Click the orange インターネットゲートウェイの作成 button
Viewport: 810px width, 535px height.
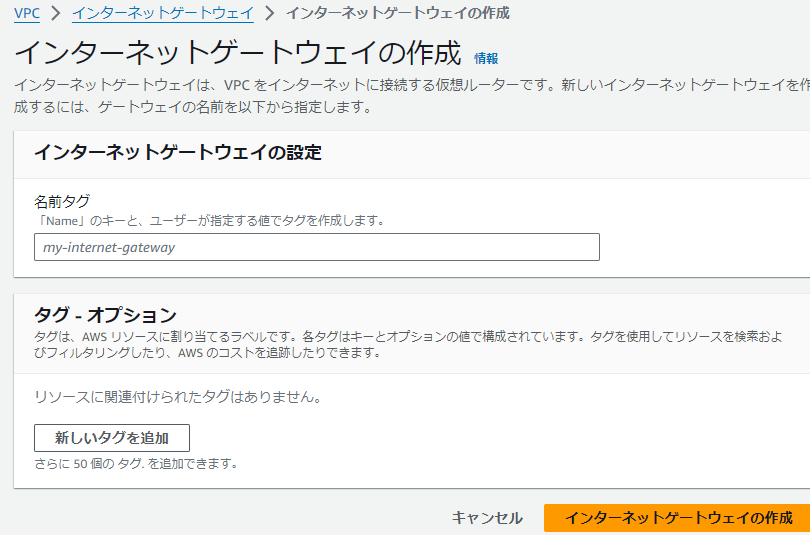coord(679,518)
